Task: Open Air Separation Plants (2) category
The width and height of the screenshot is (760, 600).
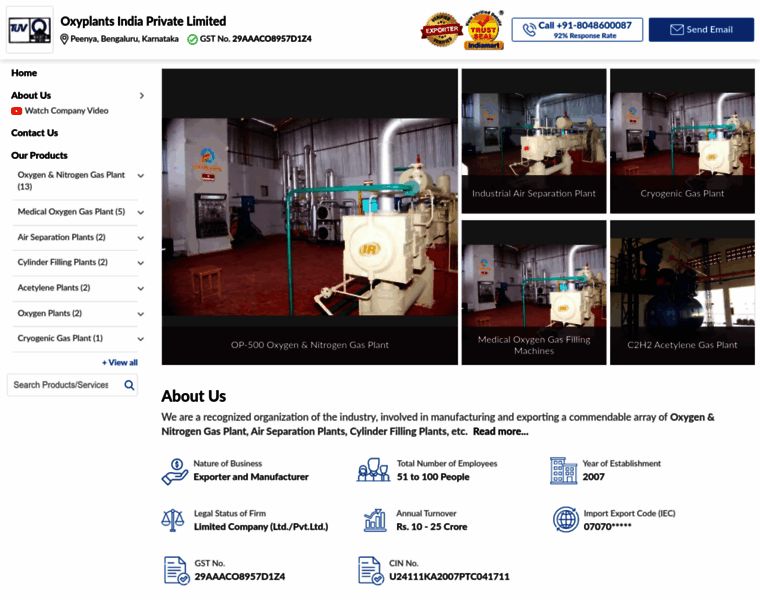Action: [62, 237]
